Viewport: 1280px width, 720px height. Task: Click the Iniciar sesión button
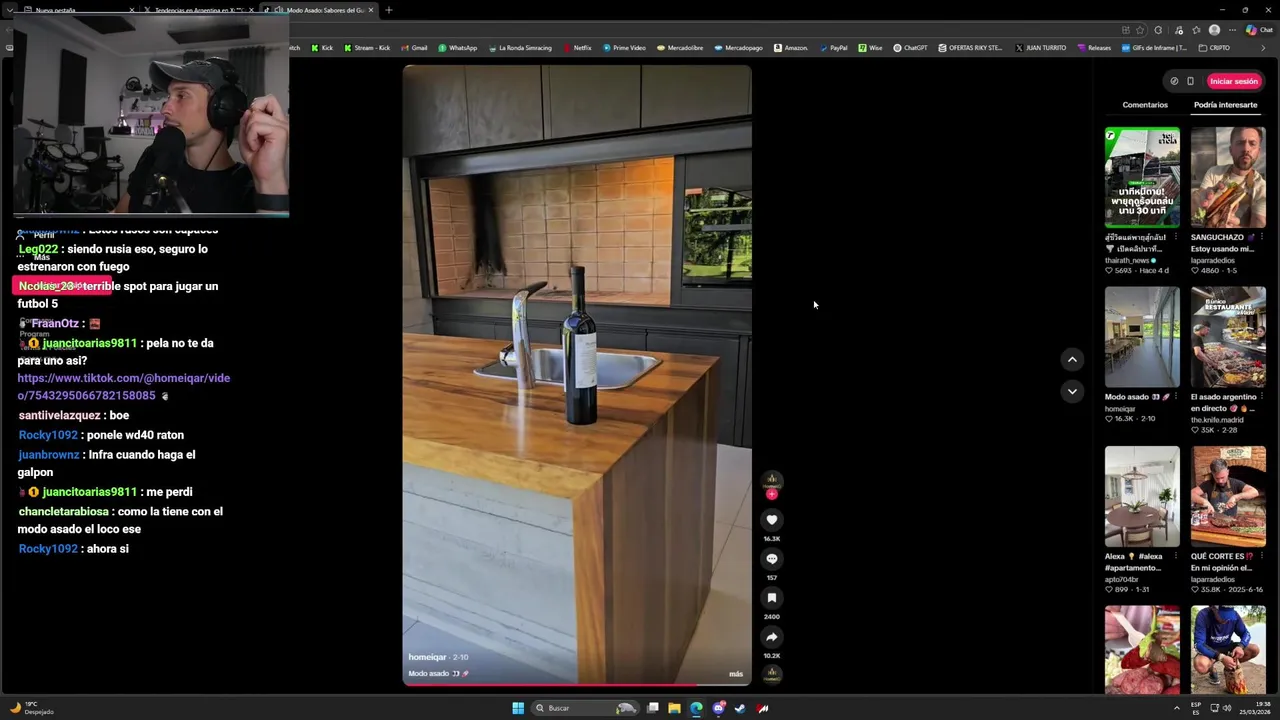[1233, 81]
